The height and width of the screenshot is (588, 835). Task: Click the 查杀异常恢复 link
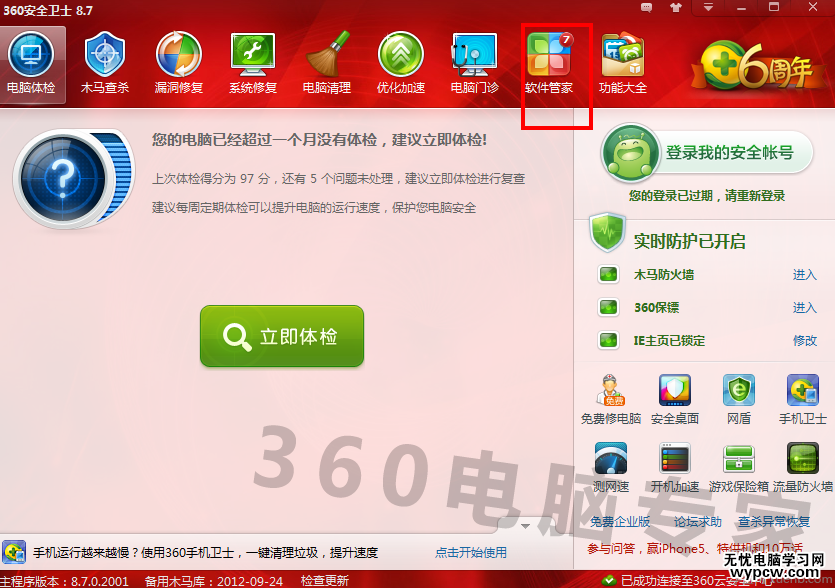tap(774, 521)
